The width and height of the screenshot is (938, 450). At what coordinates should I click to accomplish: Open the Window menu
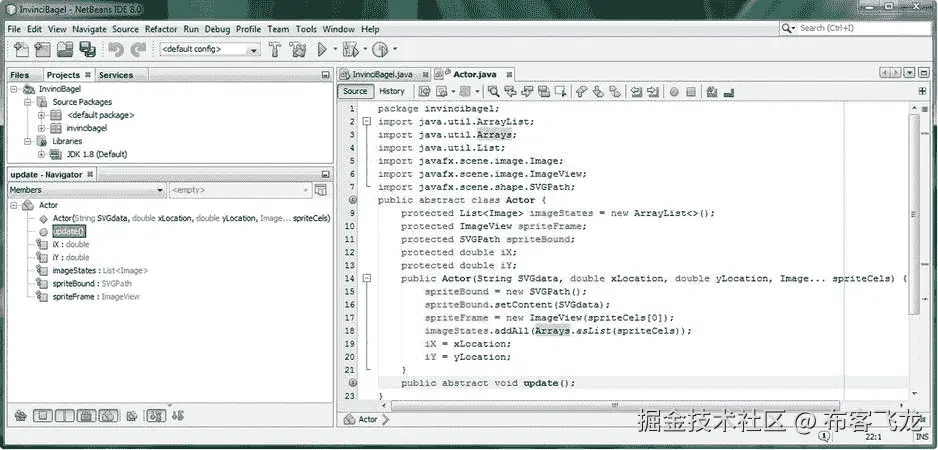[x=339, y=29]
